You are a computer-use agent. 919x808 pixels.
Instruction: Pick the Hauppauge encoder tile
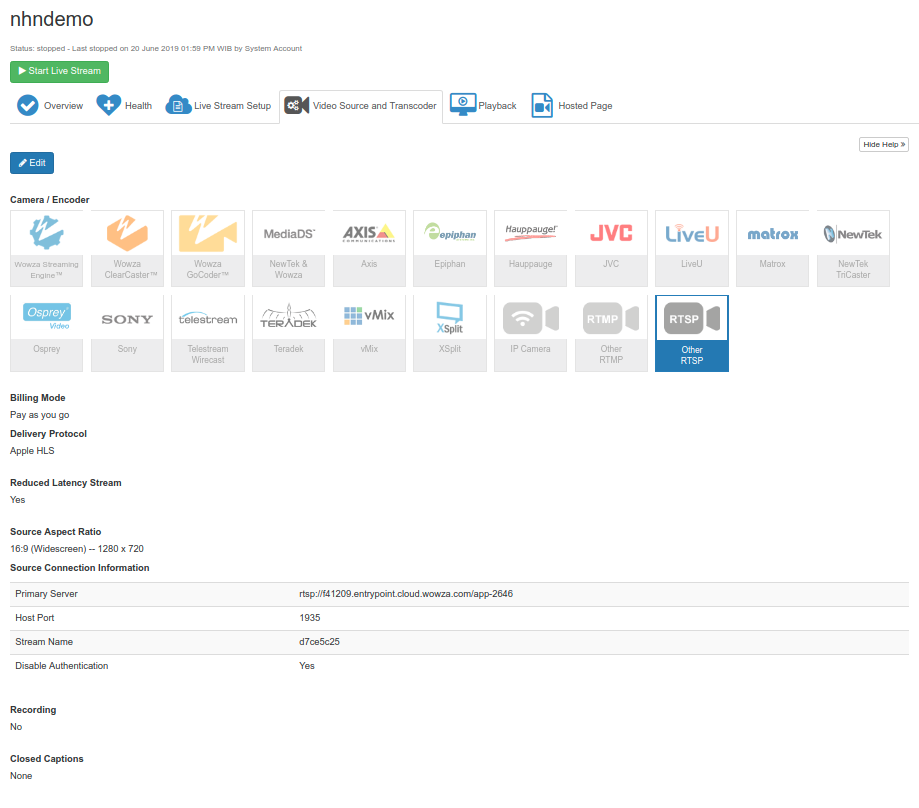pos(530,248)
